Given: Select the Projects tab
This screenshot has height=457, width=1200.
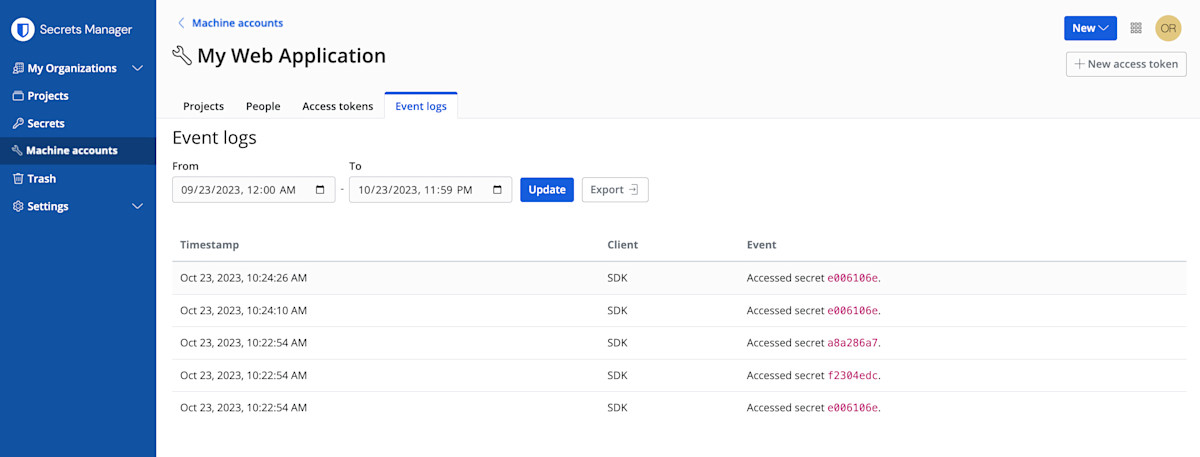Looking at the screenshot, I should [203, 106].
